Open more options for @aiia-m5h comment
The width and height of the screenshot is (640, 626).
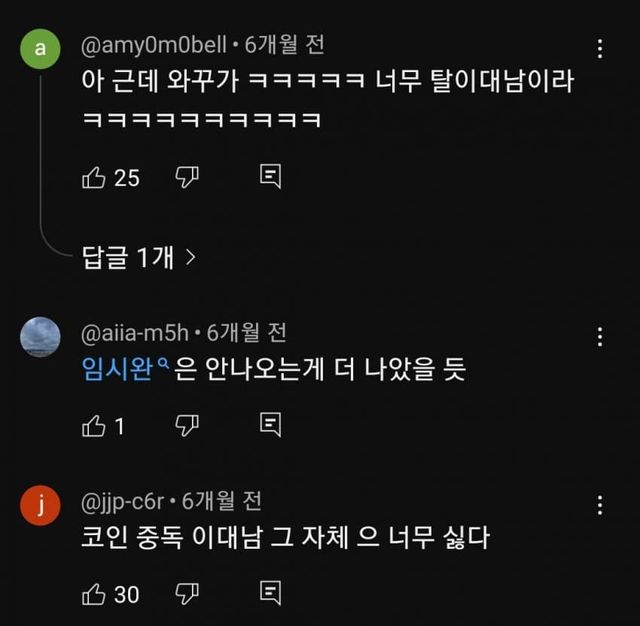(599, 336)
